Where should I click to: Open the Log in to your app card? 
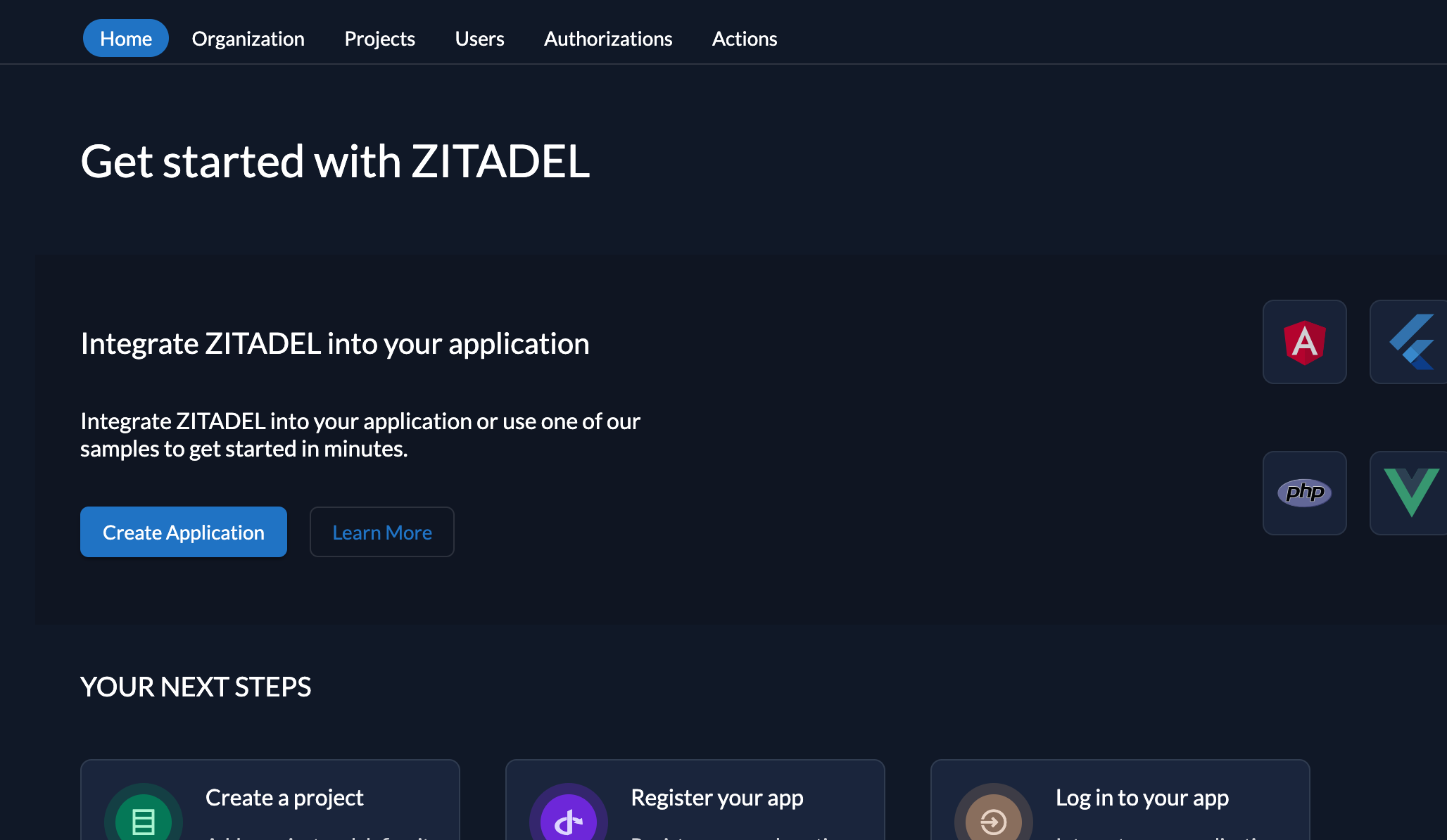tap(1120, 802)
